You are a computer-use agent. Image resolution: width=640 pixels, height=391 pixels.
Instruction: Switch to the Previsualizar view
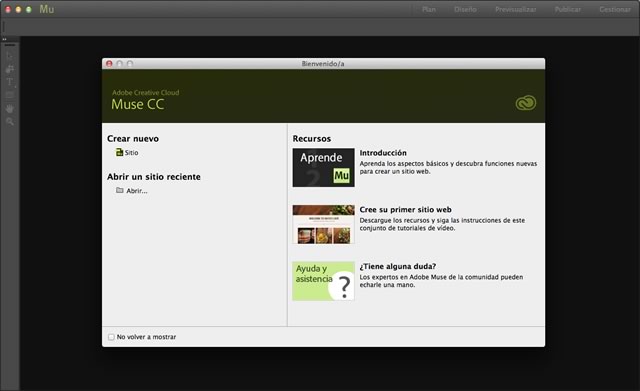click(x=516, y=9)
